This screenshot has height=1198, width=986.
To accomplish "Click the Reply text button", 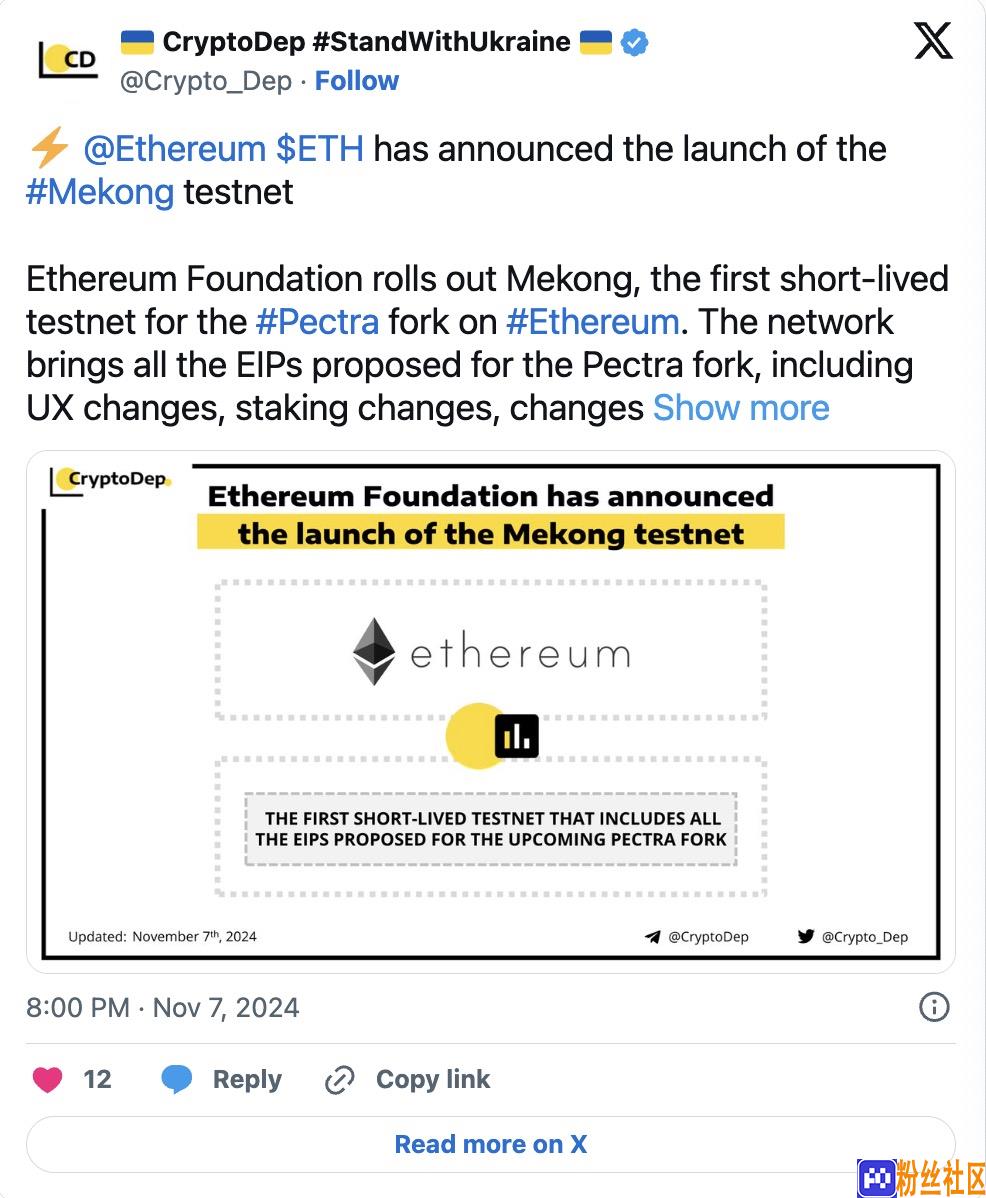I will (x=247, y=1079).
